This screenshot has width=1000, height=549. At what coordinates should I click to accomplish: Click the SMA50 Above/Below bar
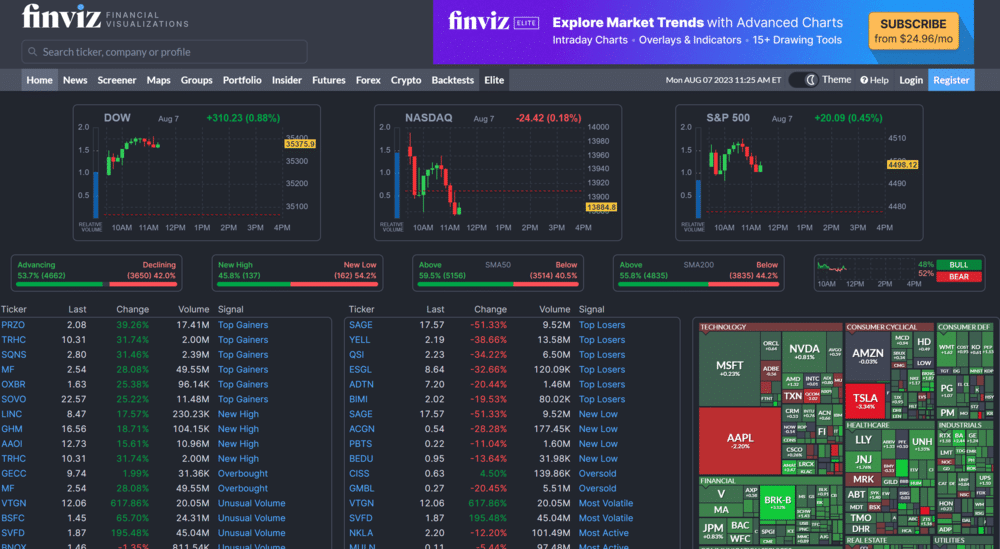pos(498,284)
